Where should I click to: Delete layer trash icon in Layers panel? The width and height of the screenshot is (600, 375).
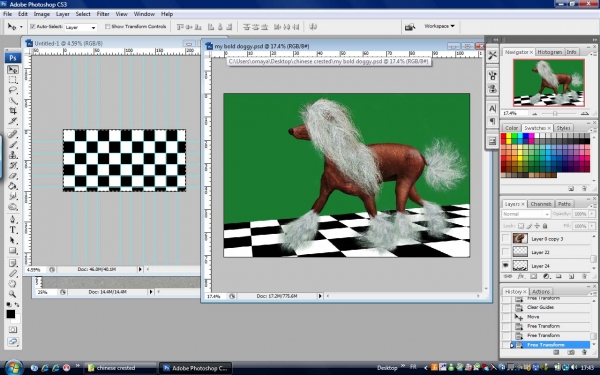click(584, 276)
